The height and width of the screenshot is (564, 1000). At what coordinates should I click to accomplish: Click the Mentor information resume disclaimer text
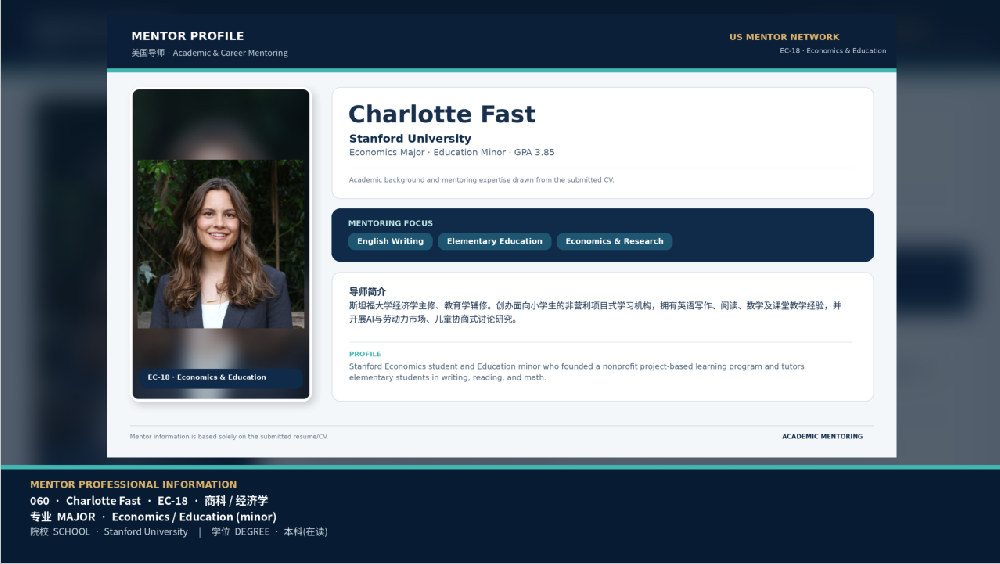[228, 436]
